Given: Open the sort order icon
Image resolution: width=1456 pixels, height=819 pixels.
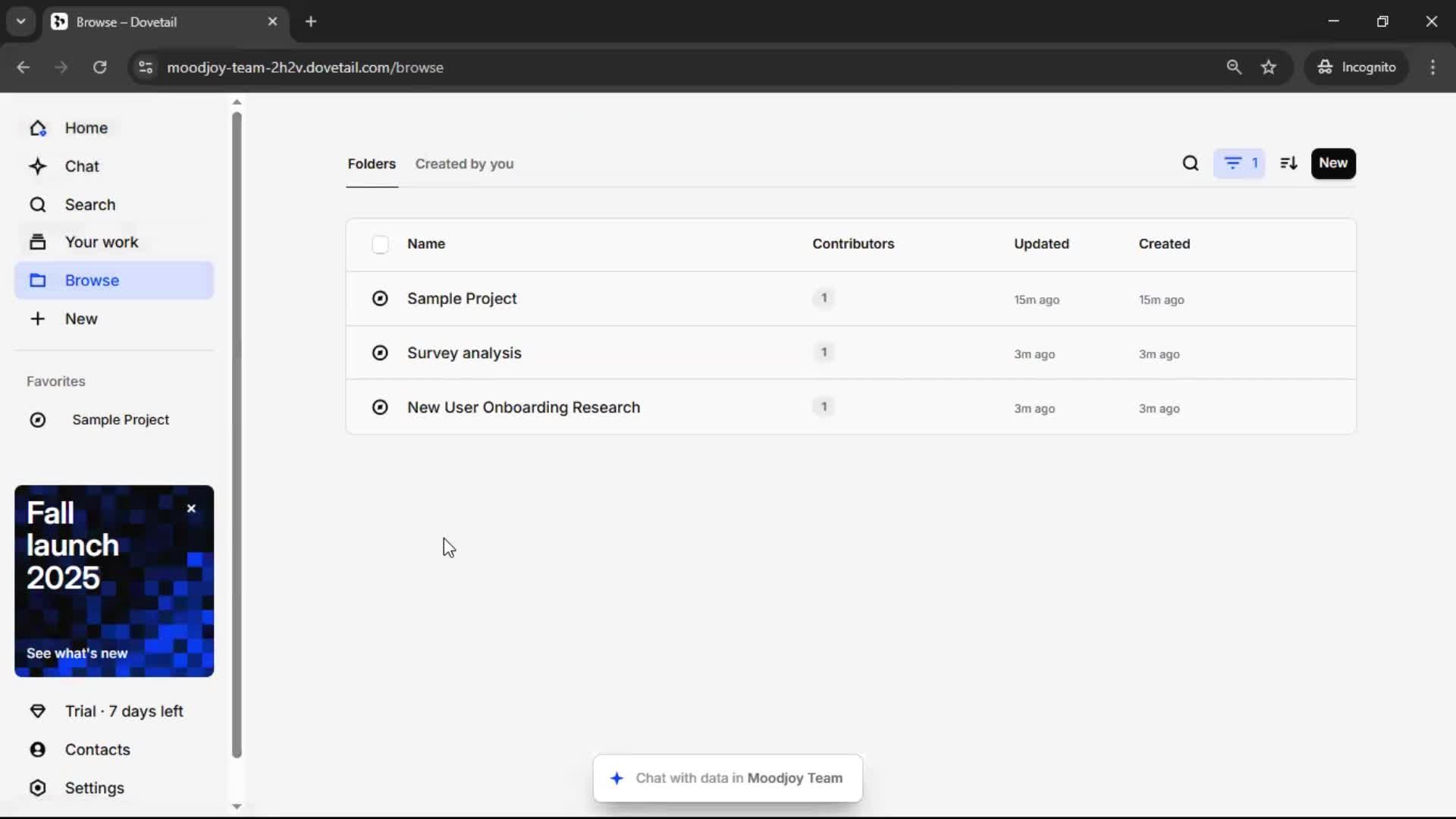Looking at the screenshot, I should (1288, 163).
